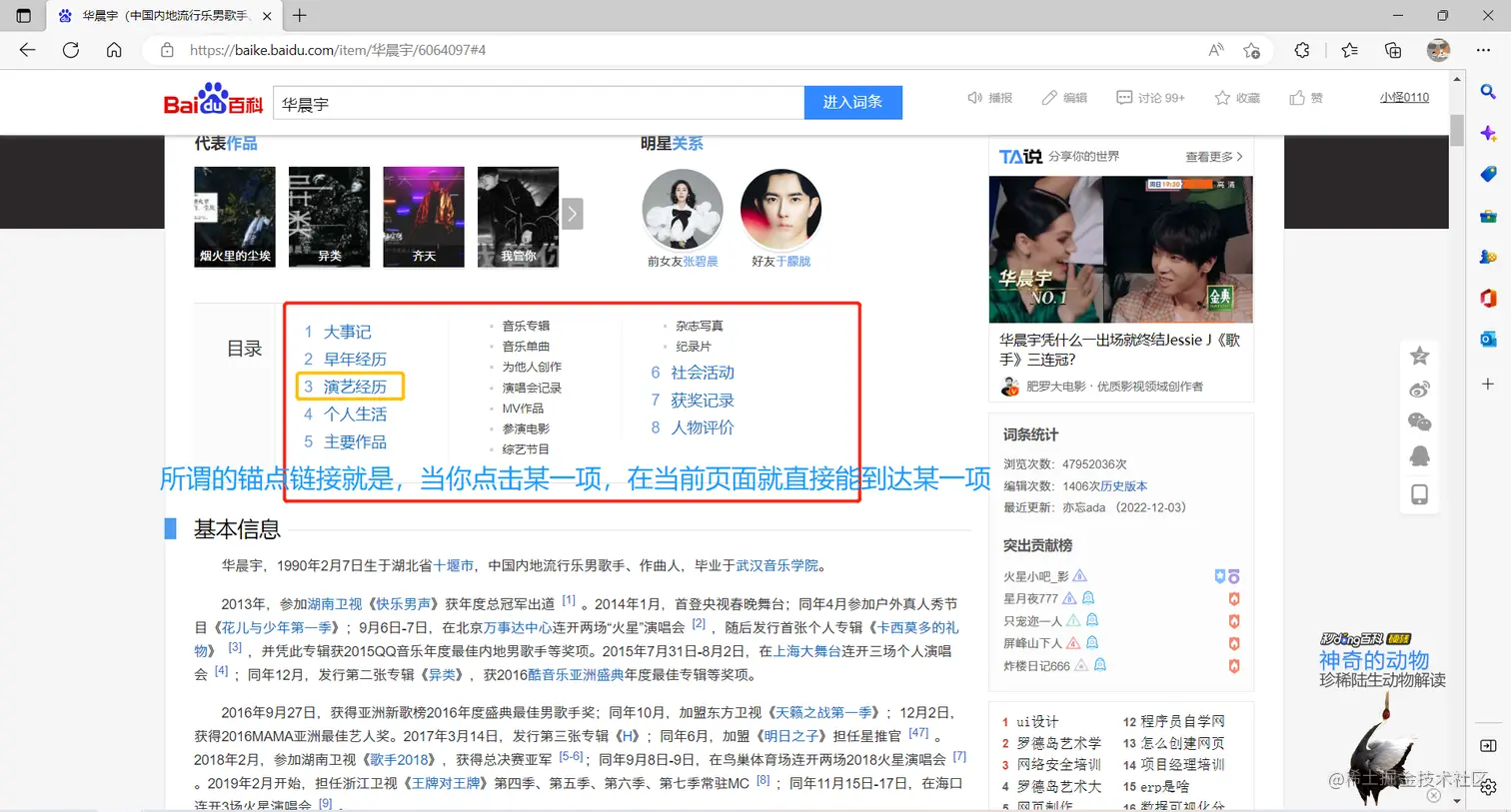Open a new browser tab

[x=300, y=16]
